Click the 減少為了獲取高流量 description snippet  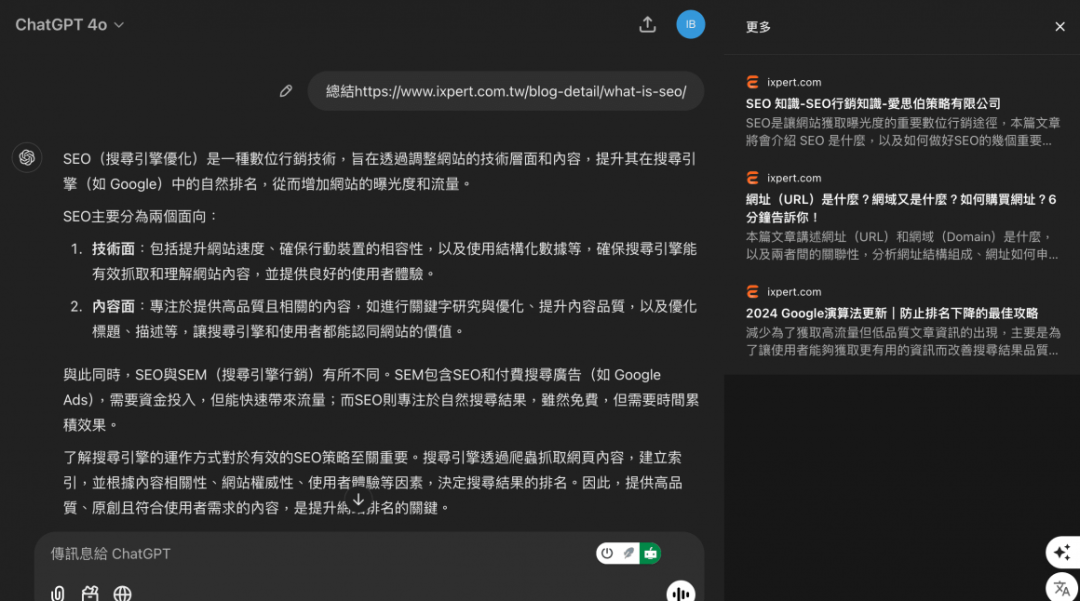[902, 341]
